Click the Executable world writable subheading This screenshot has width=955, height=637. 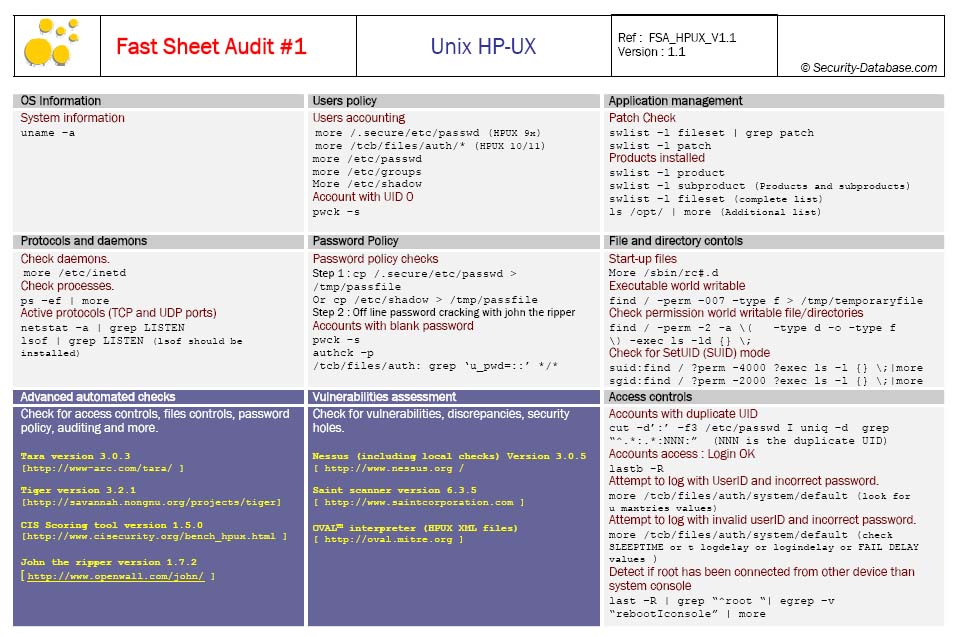point(677,286)
